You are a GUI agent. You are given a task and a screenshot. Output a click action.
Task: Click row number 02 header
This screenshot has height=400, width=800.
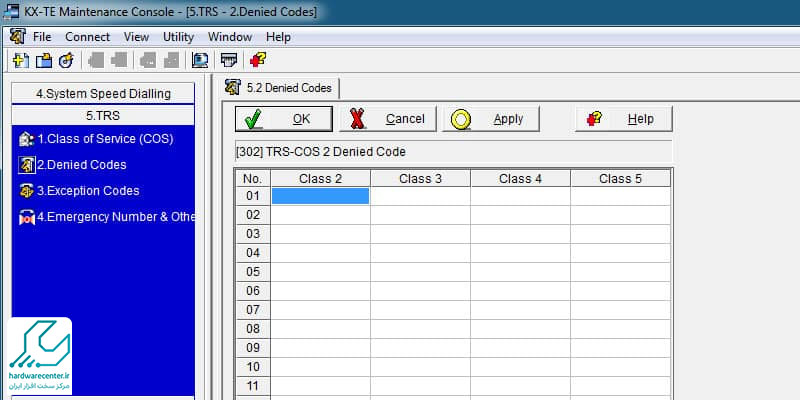pos(253,215)
